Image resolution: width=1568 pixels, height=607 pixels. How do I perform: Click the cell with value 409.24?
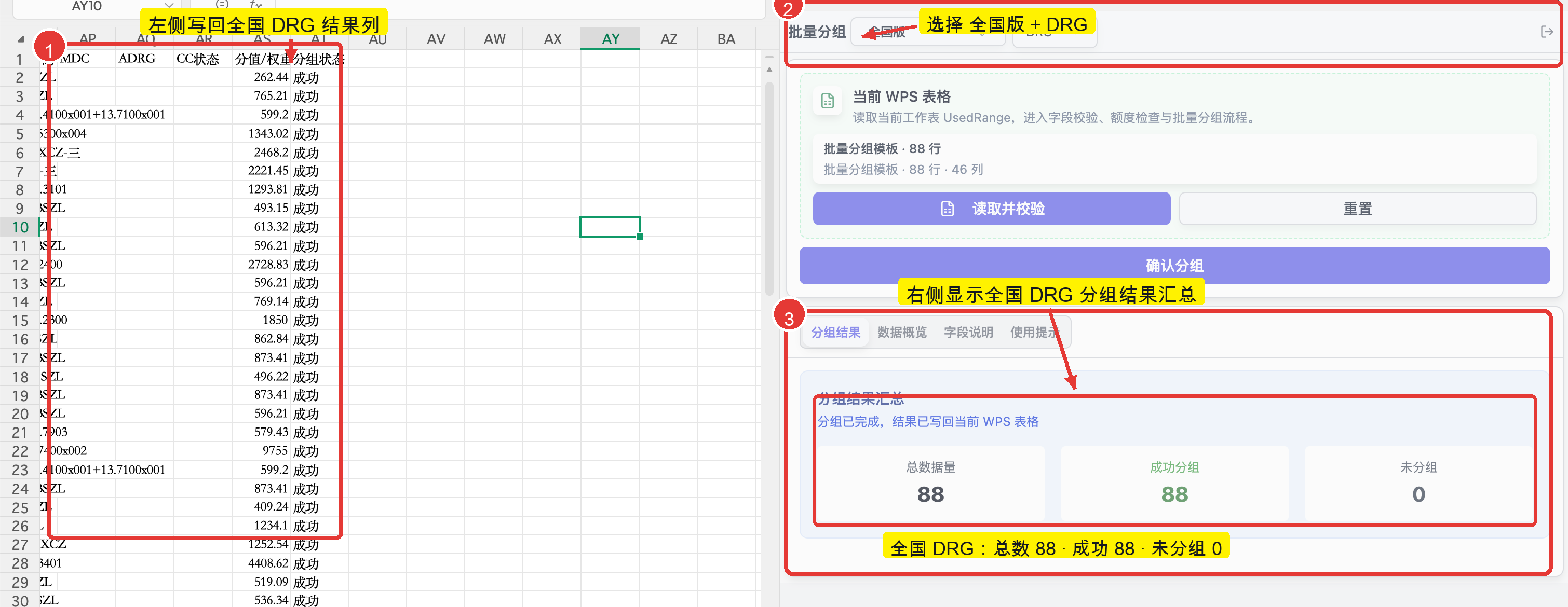[x=261, y=507]
